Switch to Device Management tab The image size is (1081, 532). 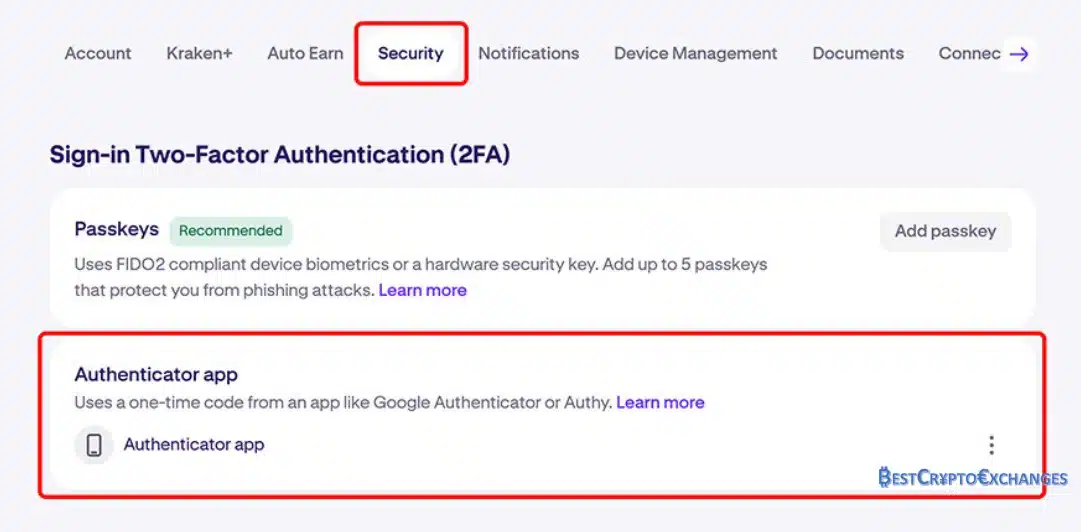click(x=696, y=53)
